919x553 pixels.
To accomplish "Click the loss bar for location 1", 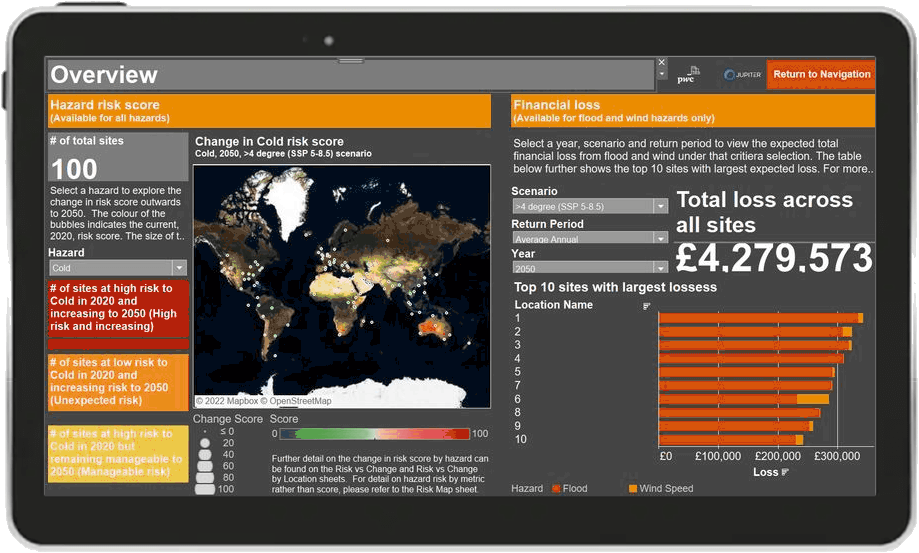I will click(758, 318).
